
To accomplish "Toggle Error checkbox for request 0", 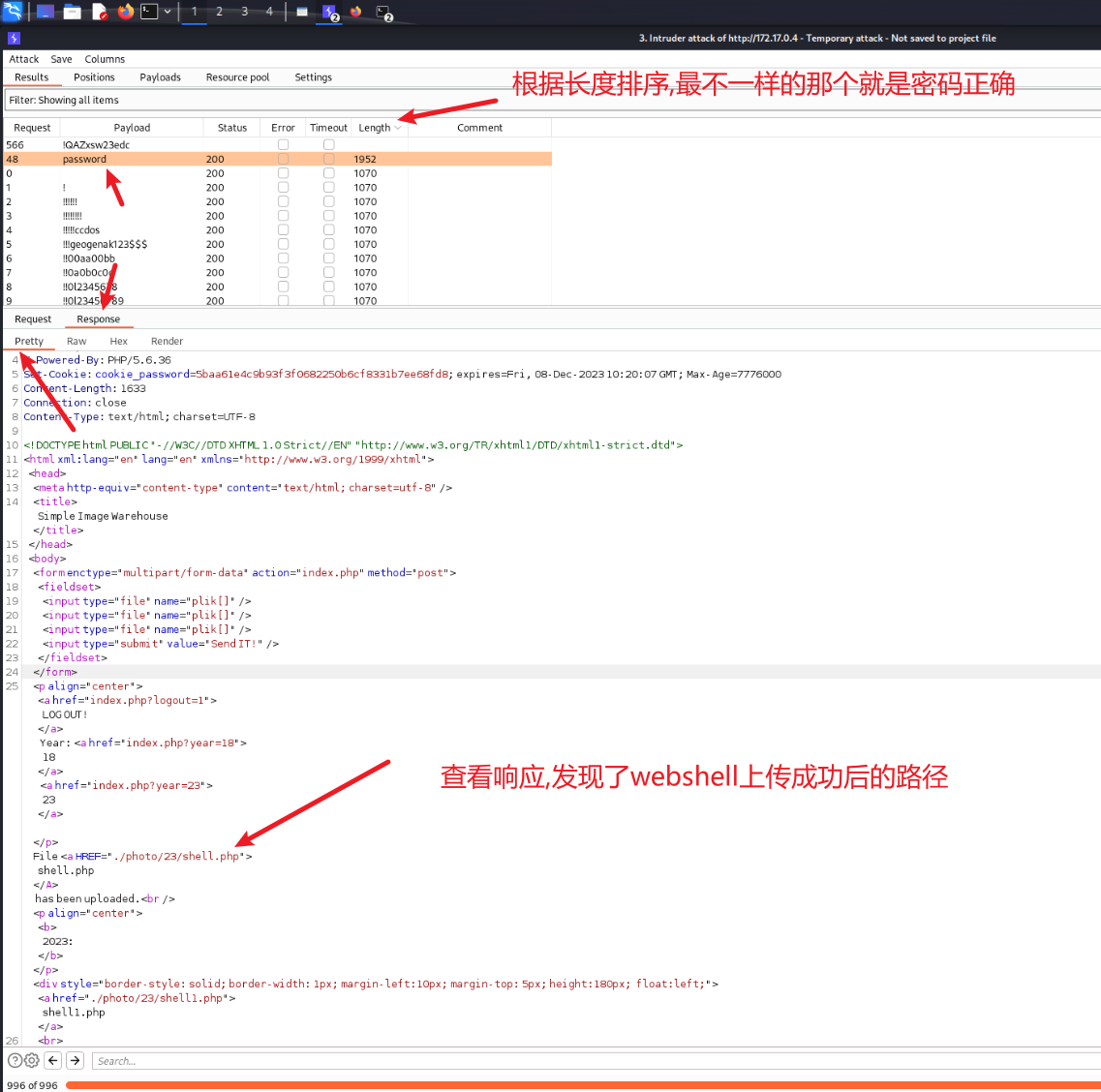I will (283, 173).
